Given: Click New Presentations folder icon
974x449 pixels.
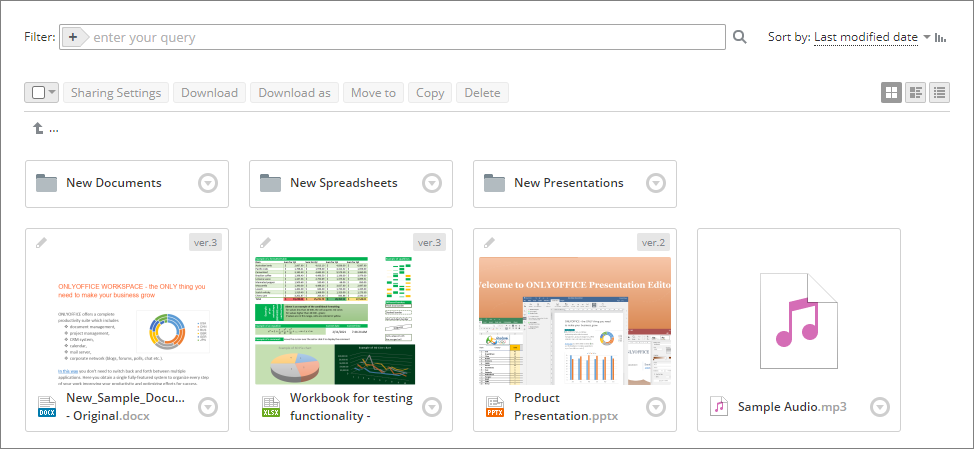Looking at the screenshot, I should coord(494,183).
